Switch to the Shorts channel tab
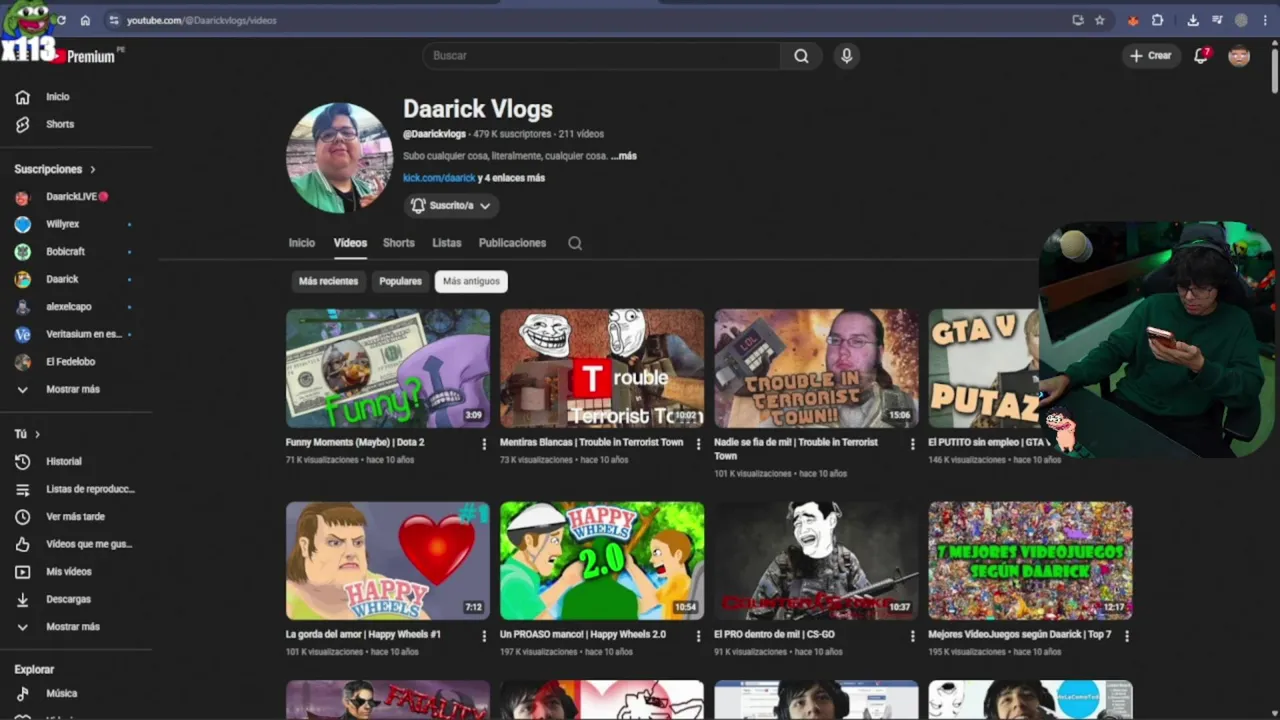Viewport: 1280px width, 720px height. click(x=398, y=243)
